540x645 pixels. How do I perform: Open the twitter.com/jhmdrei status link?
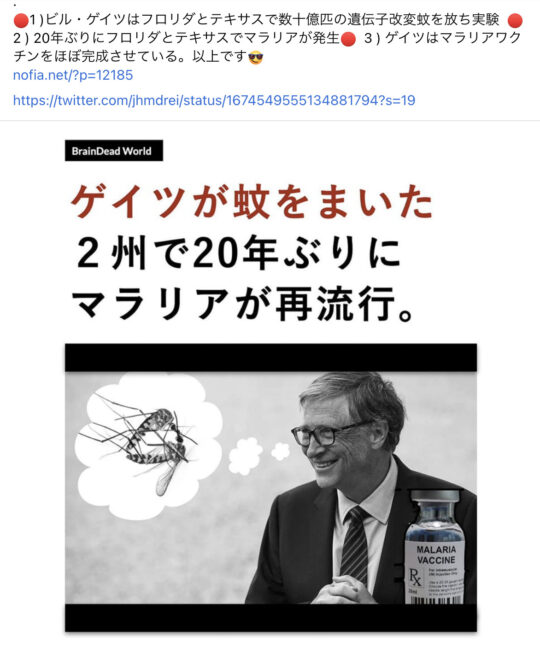pos(214,100)
